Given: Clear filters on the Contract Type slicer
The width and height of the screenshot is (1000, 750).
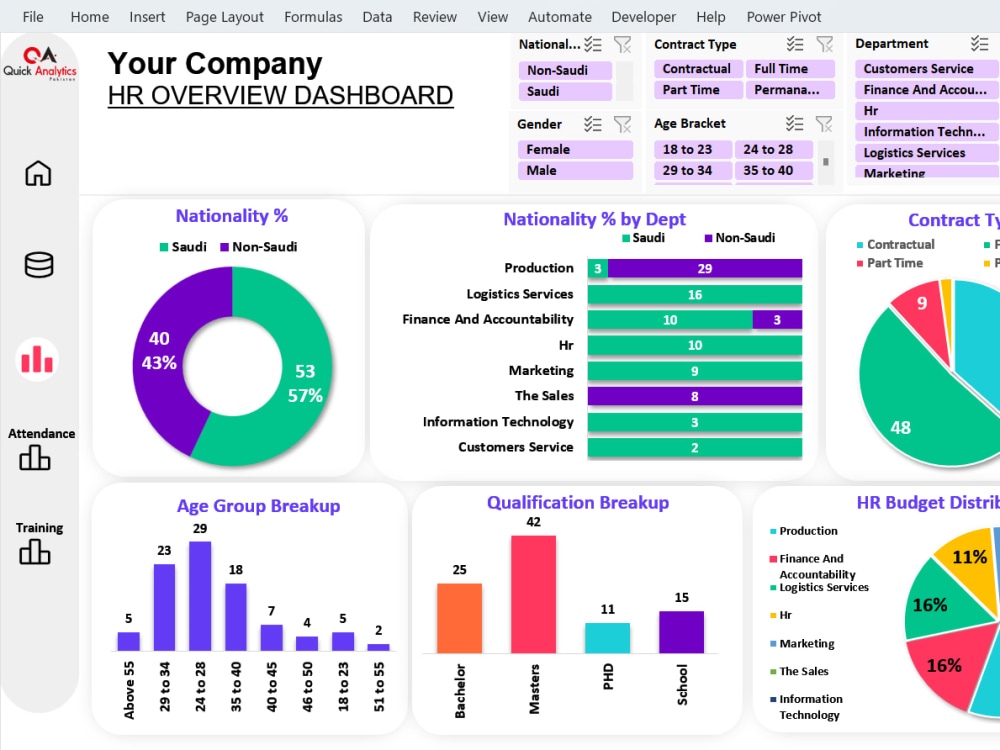Looking at the screenshot, I should [x=825, y=44].
